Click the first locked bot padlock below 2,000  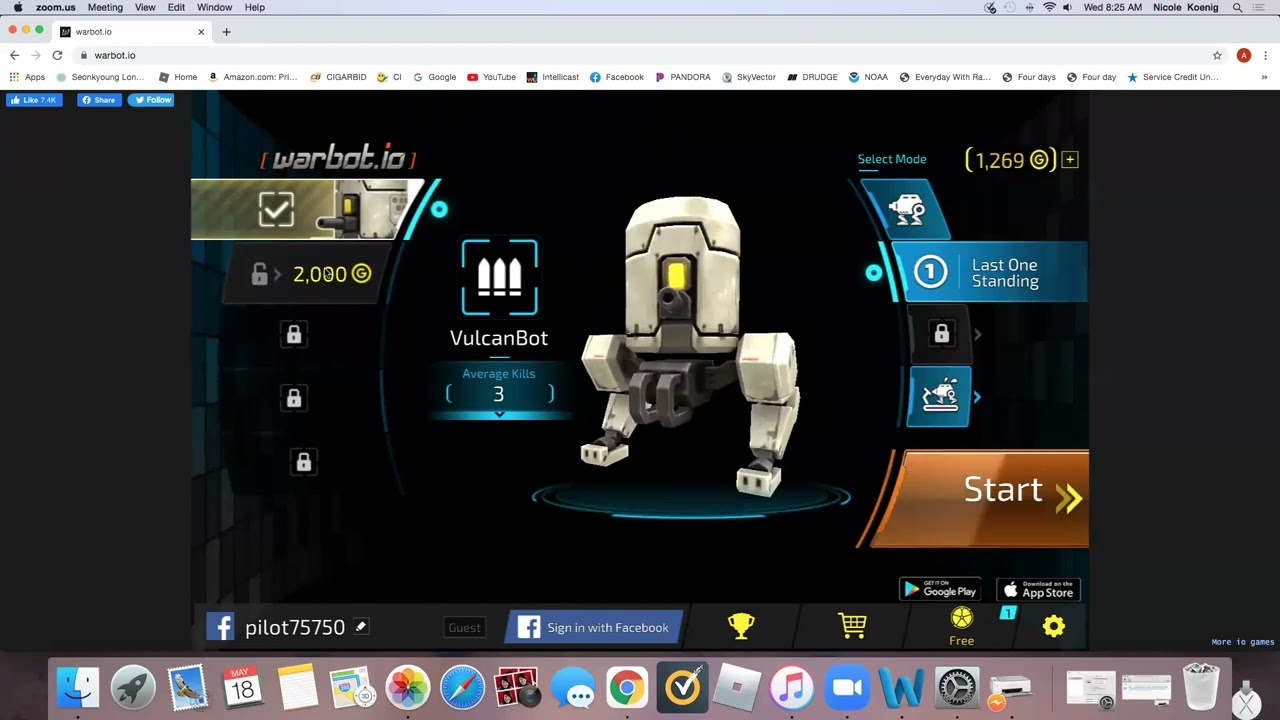click(x=294, y=334)
